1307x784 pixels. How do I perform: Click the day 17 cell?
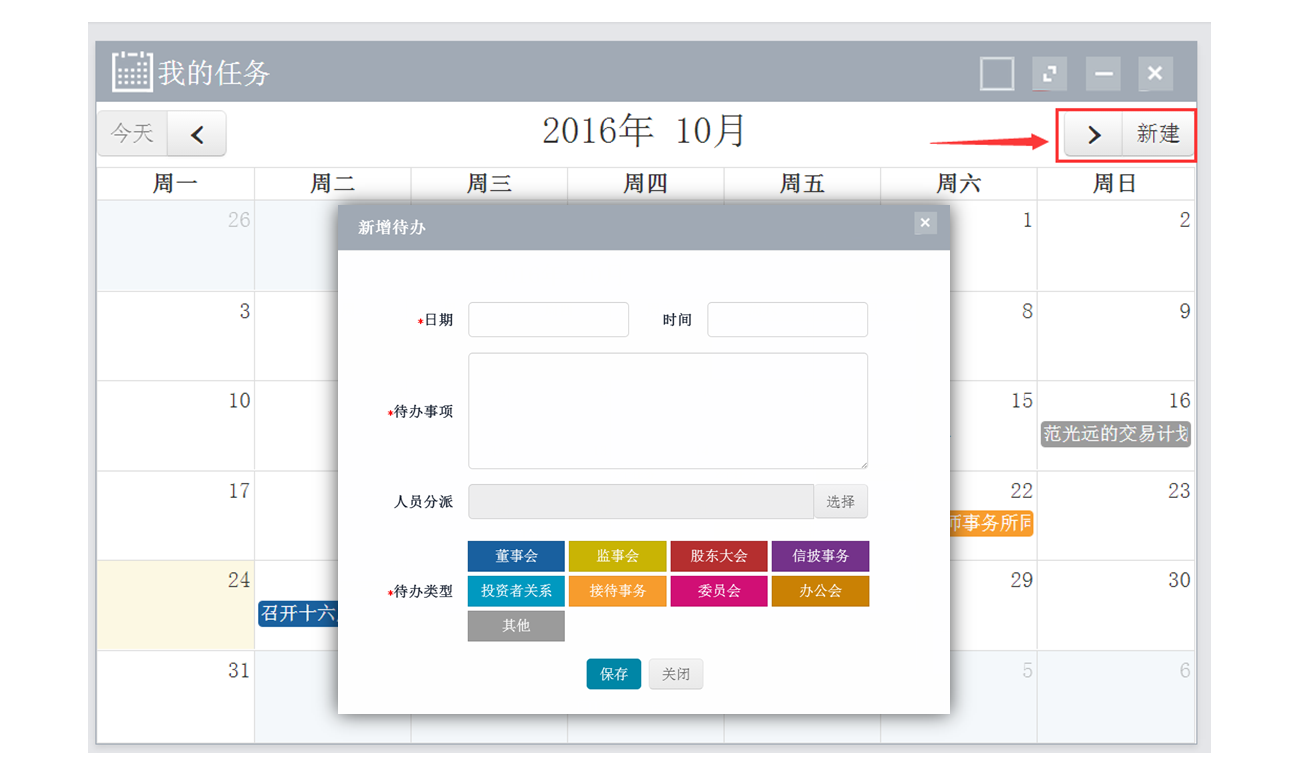176,515
